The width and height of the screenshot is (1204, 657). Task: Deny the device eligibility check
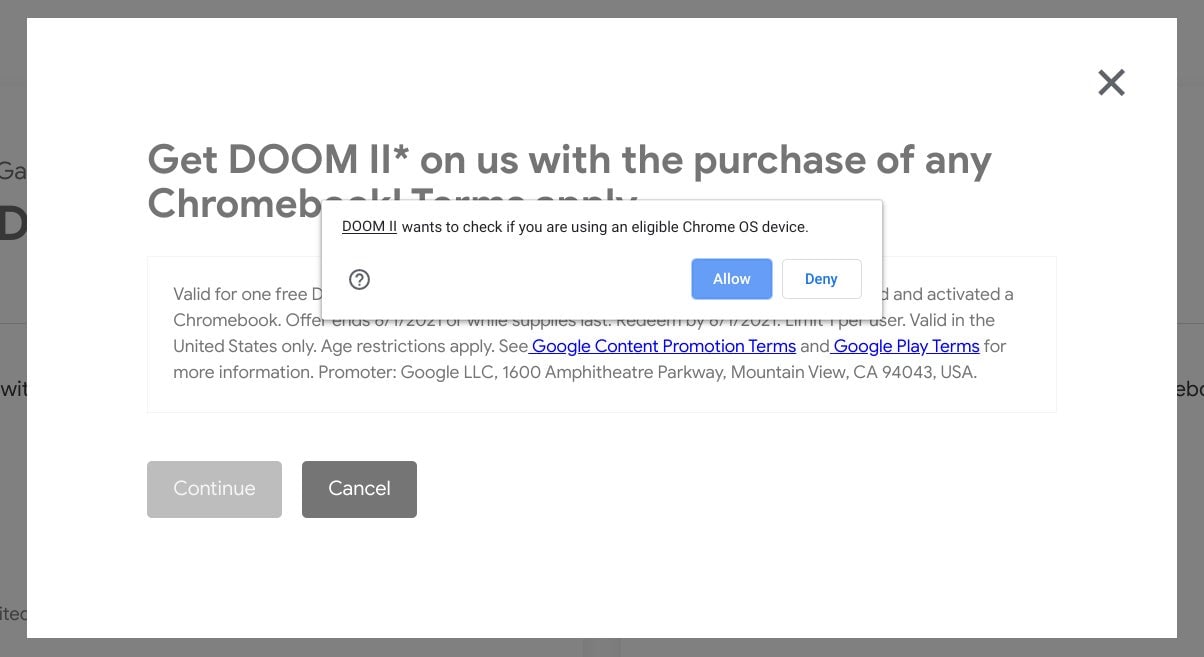(821, 279)
